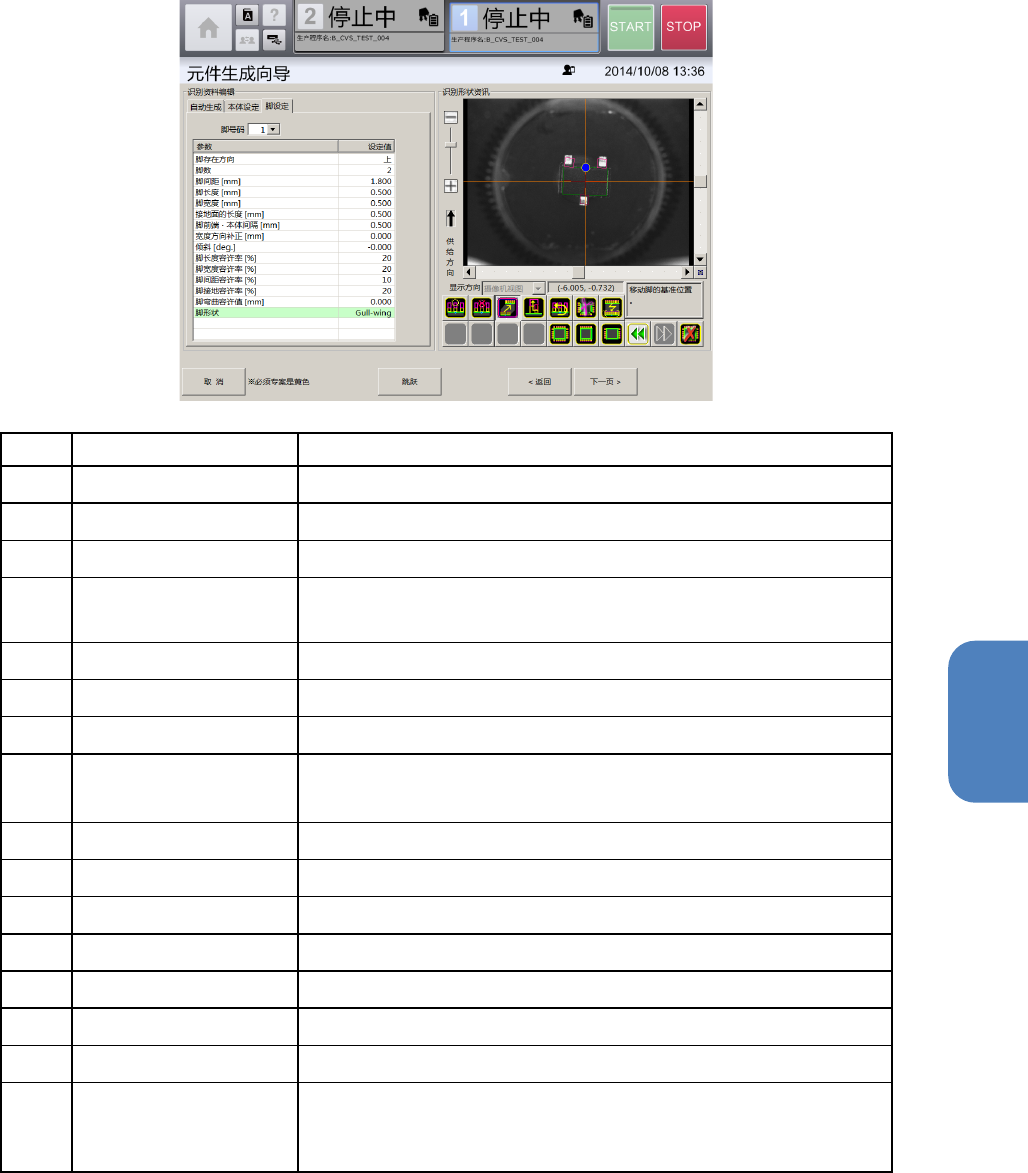Select the 脚间距 [mm] row
Image resolution: width=1028 pixels, height=1173 pixels.
point(293,181)
